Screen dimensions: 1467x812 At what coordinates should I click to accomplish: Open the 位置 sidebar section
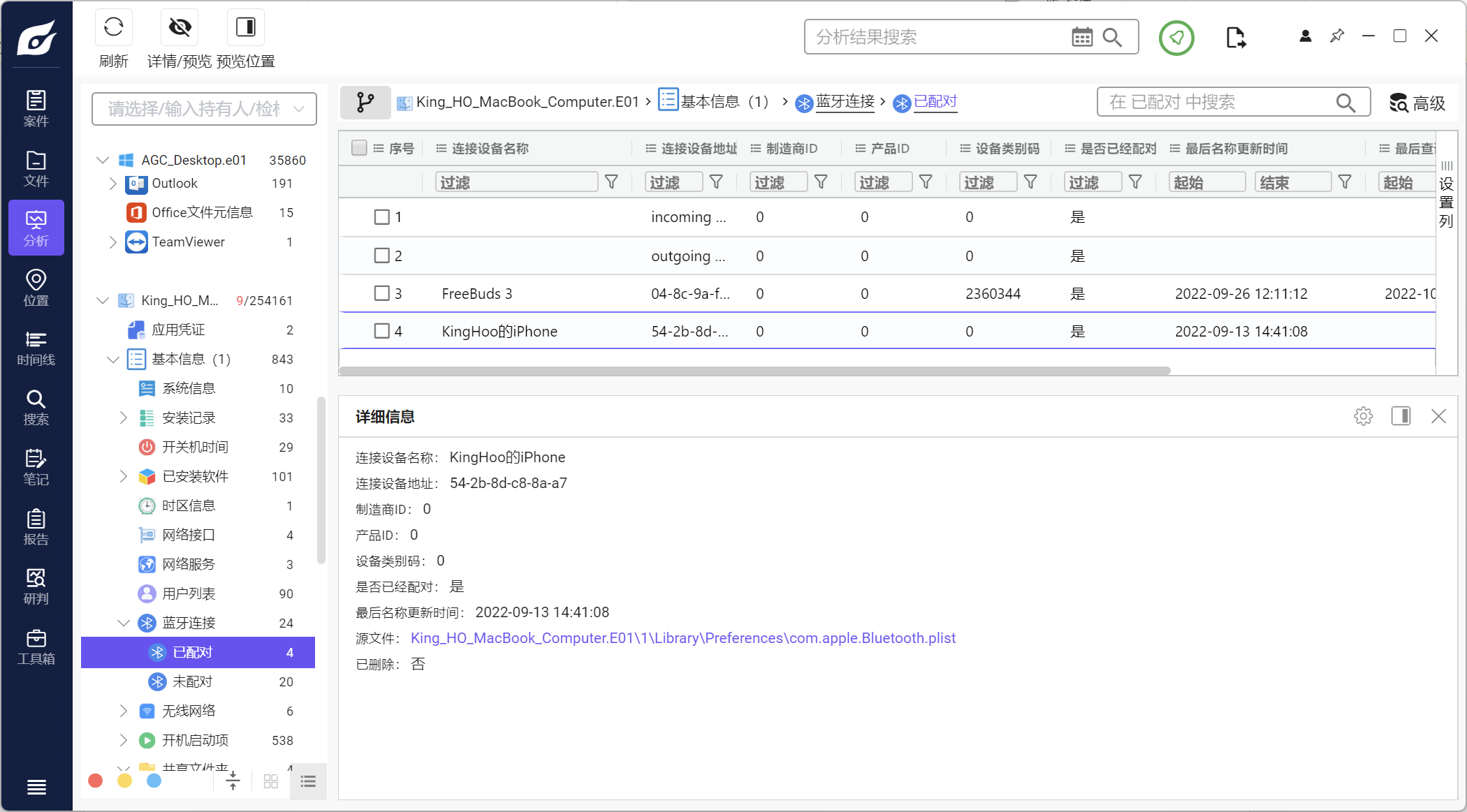coord(36,288)
